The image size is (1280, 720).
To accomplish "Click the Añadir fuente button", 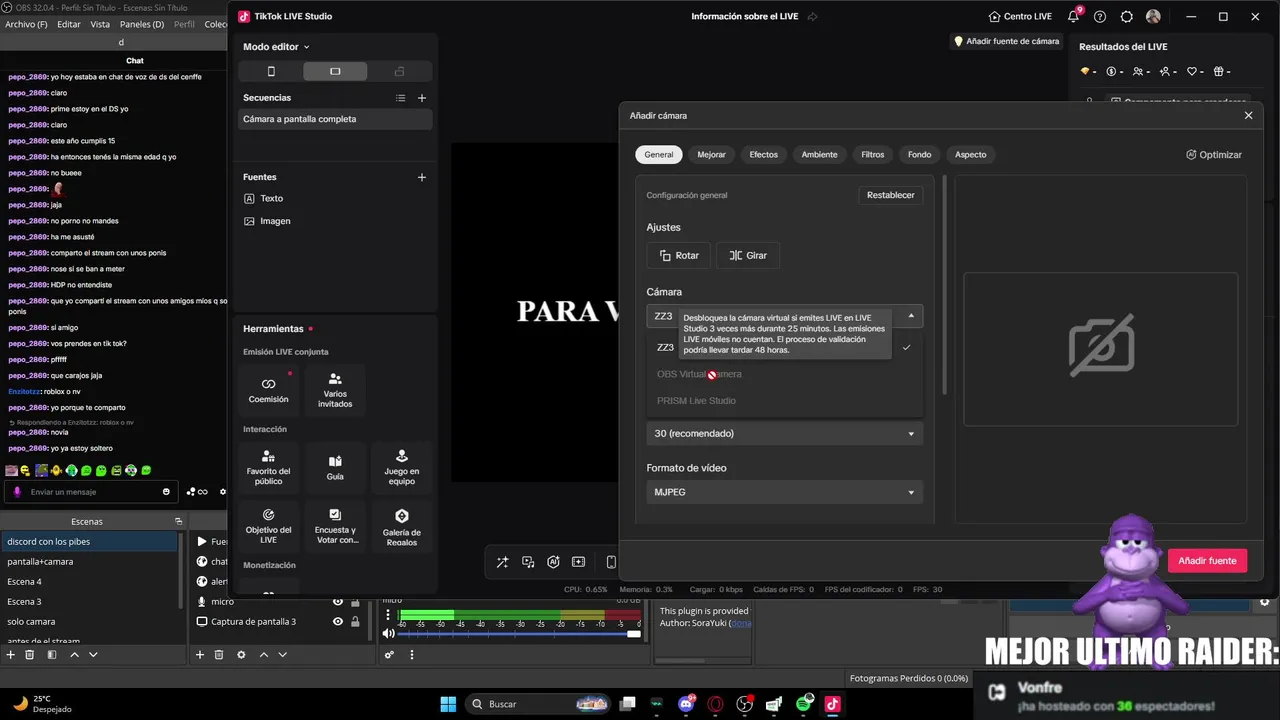I will click(x=1207, y=561).
